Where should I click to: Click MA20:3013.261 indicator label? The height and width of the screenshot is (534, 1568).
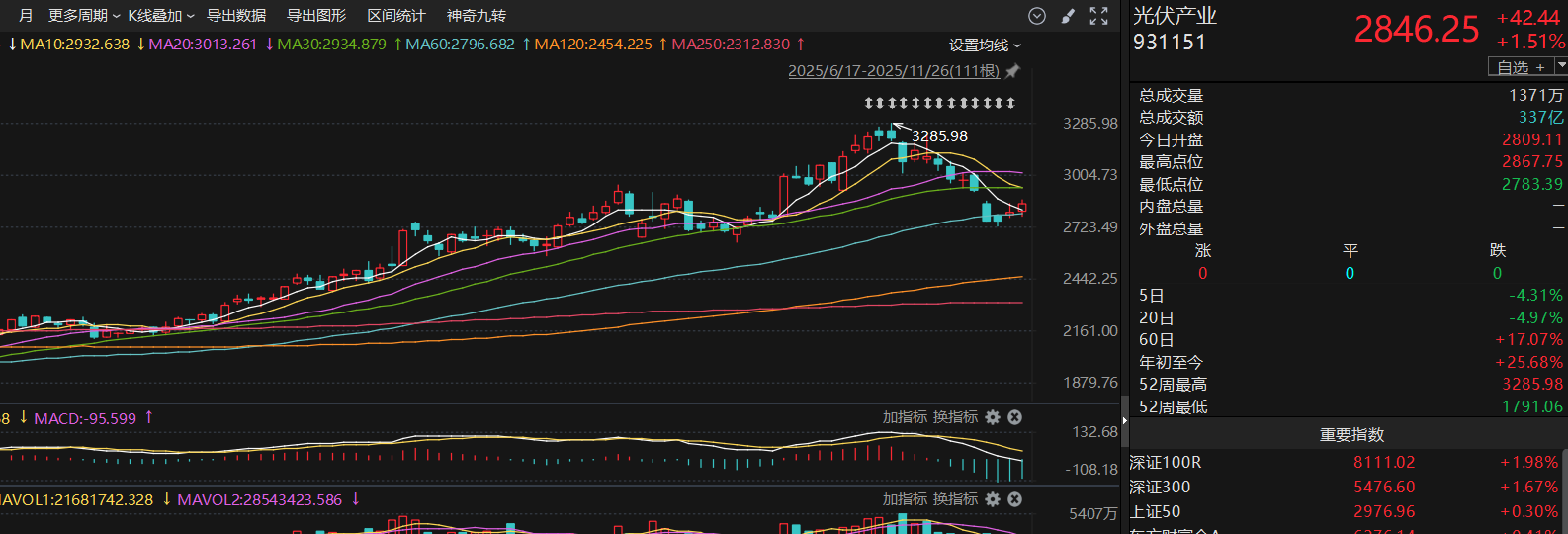pyautogui.click(x=203, y=44)
